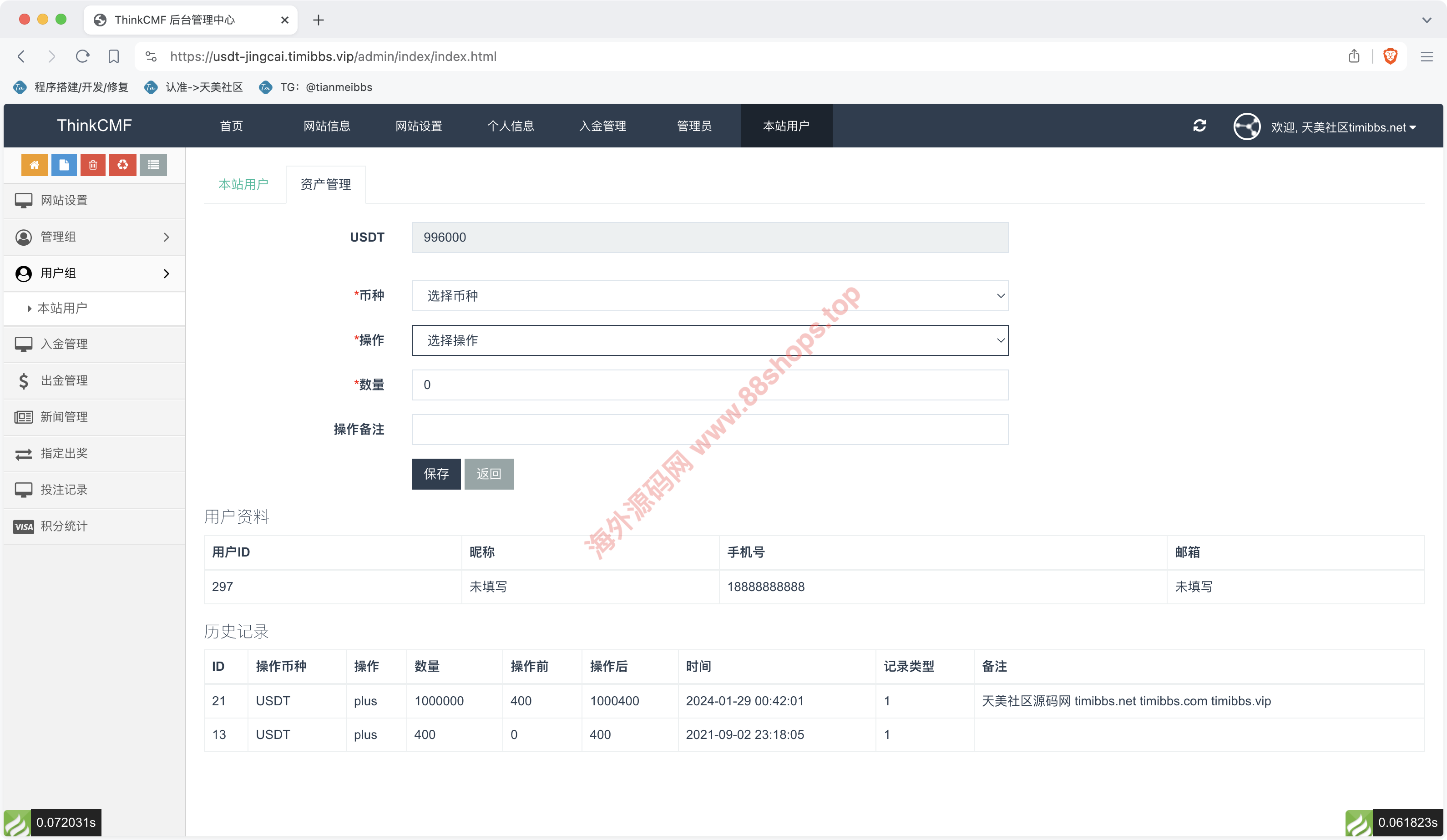Focus the 操作备注 remark input field
The height and width of the screenshot is (840, 1447).
(x=709, y=430)
